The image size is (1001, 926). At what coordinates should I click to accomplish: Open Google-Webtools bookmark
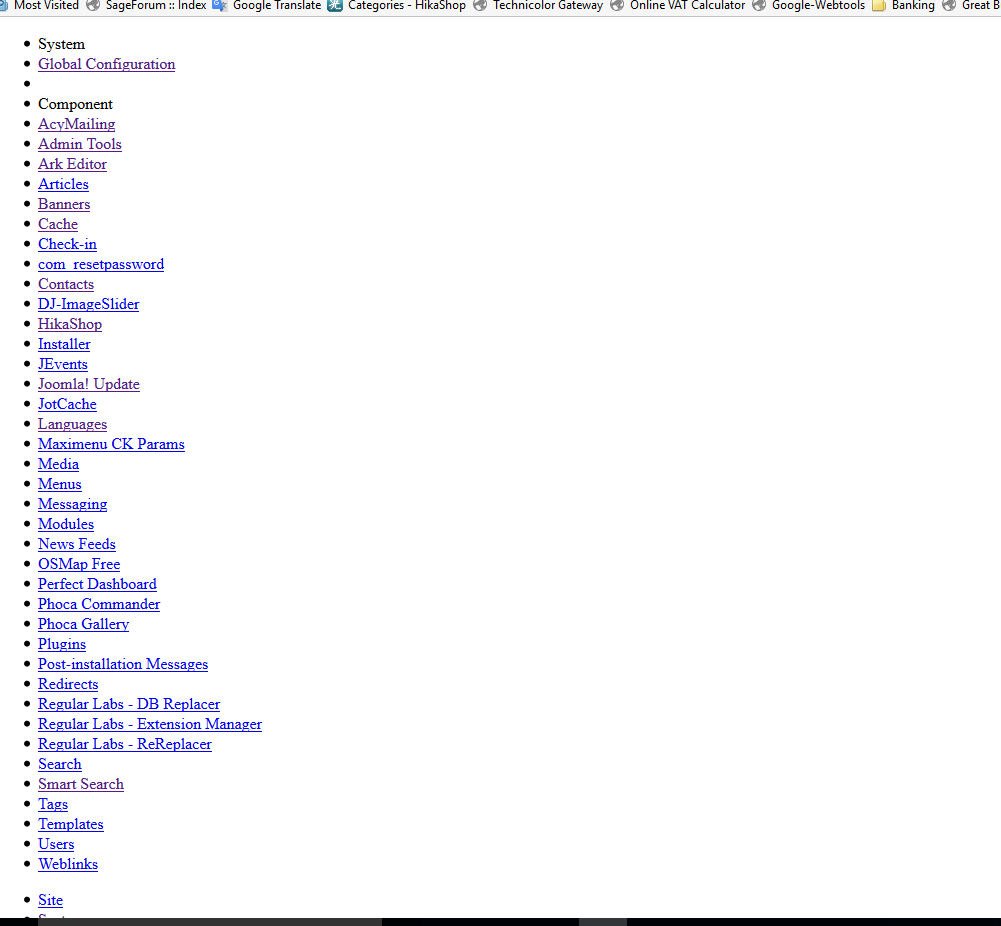click(x=818, y=5)
